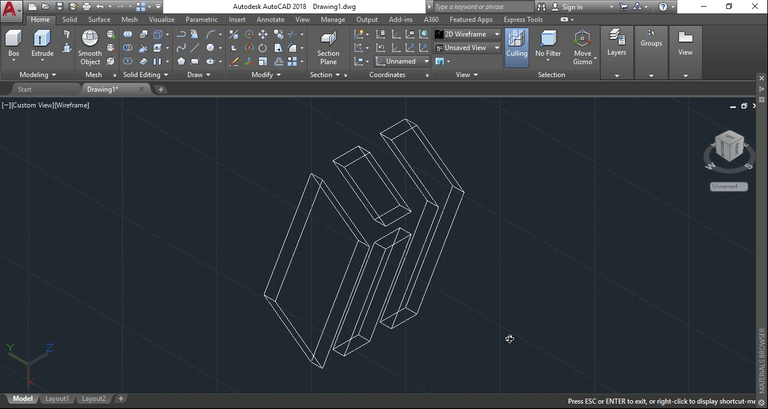Close the Drawing1 file tab
Screen dimensions: 768x409
click(x=141, y=89)
